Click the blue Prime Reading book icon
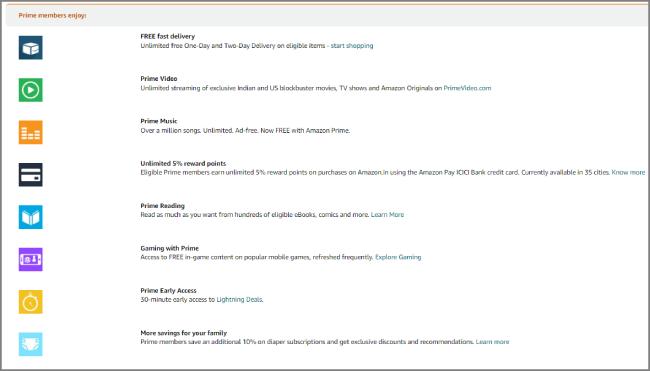This screenshot has height=371, width=650. coord(31,217)
